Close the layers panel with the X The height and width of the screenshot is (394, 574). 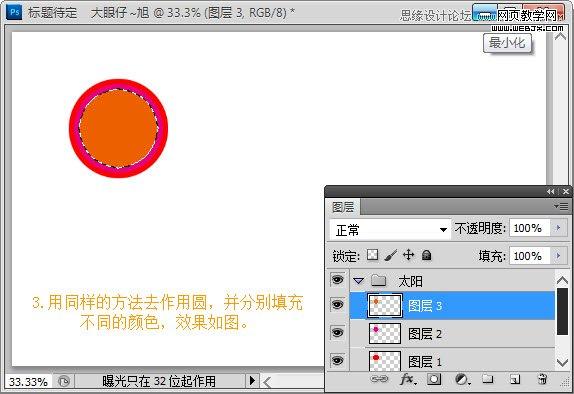(566, 192)
